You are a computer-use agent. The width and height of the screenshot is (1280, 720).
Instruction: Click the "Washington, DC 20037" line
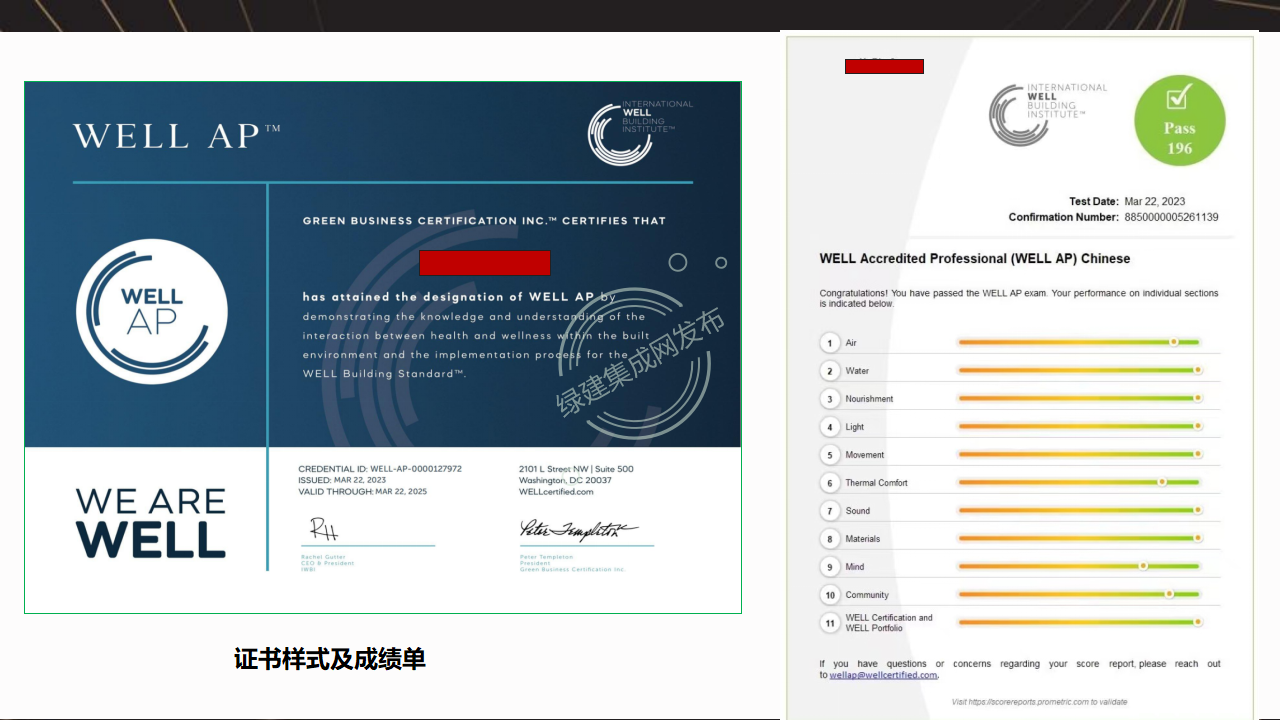click(565, 480)
